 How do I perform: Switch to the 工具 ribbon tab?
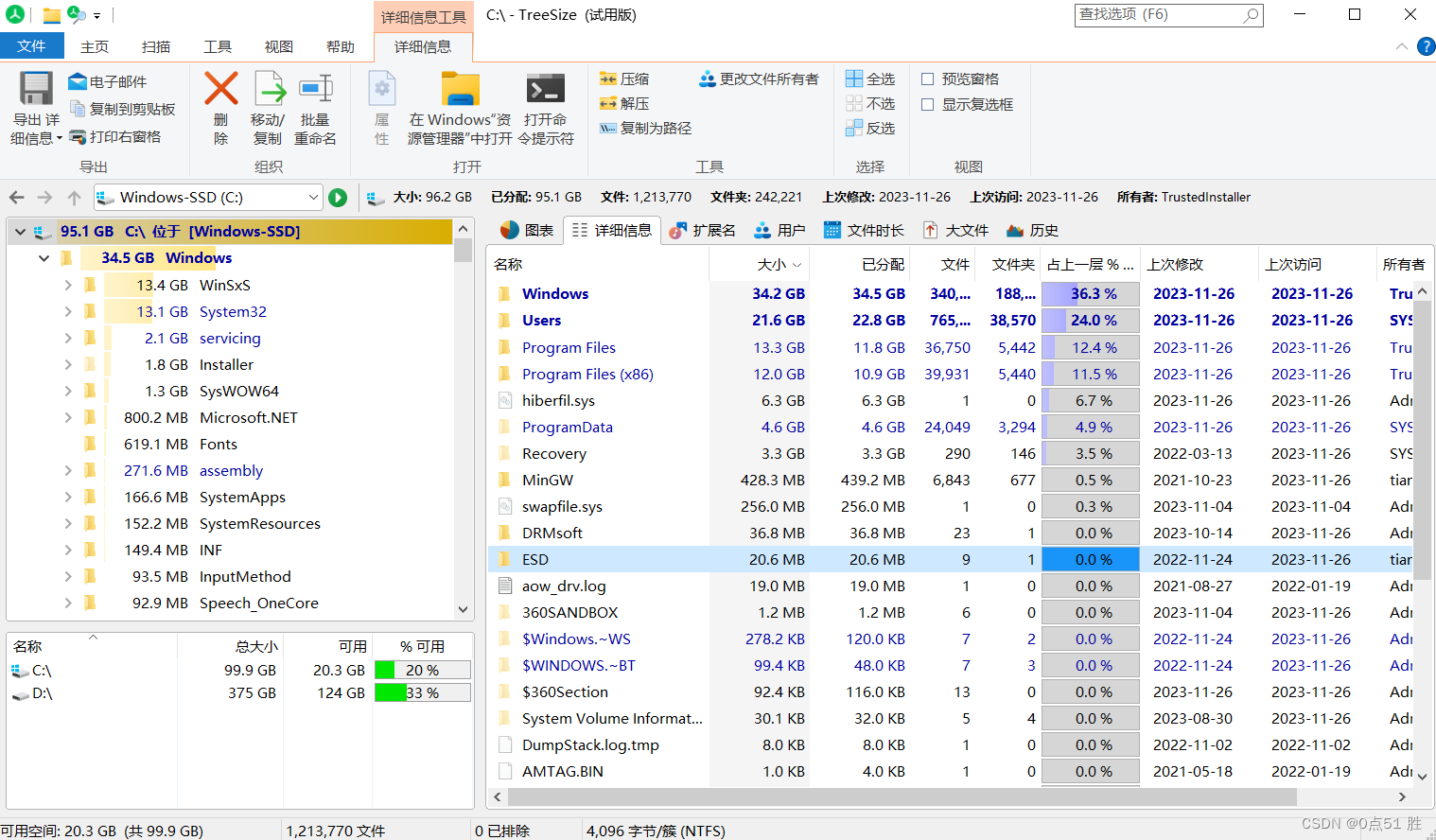218,46
